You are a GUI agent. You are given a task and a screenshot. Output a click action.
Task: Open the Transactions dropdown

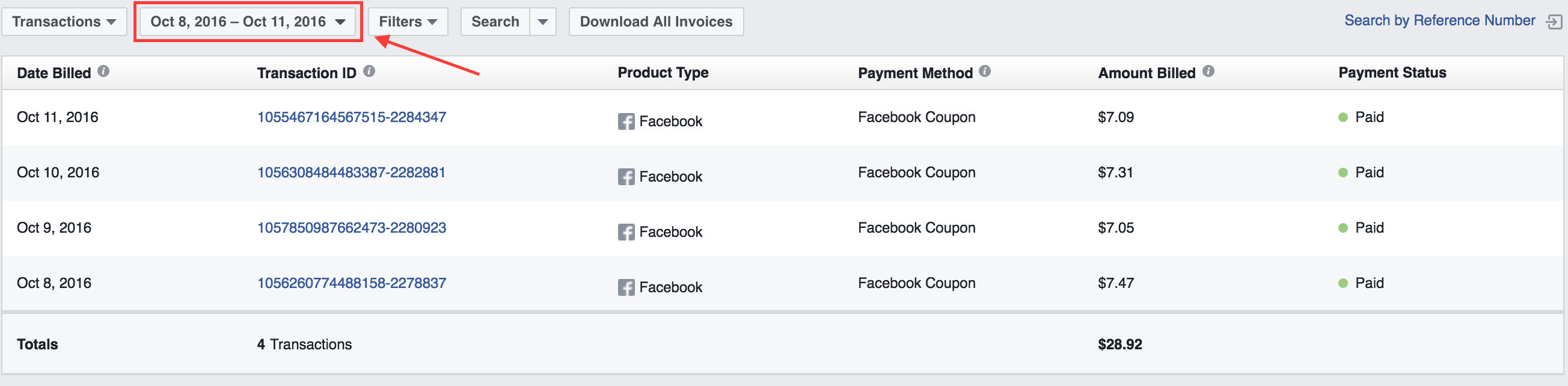[x=64, y=22]
